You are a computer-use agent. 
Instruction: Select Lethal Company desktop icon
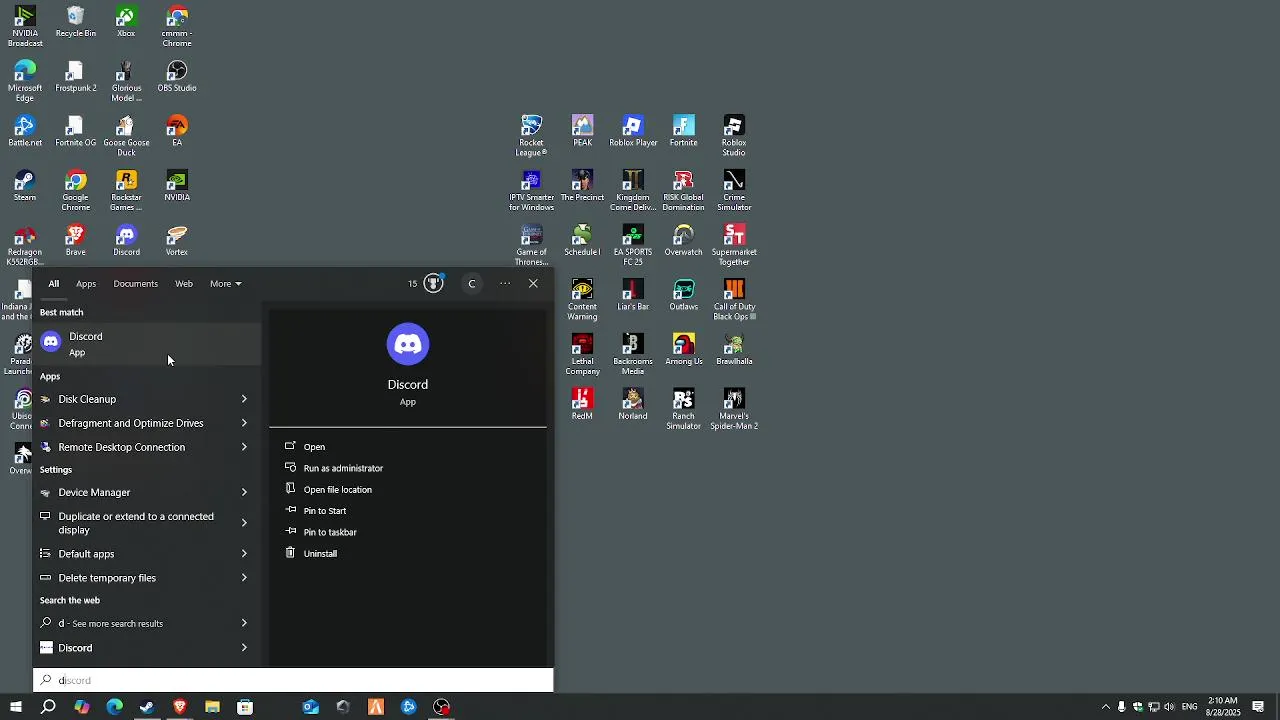point(582,355)
